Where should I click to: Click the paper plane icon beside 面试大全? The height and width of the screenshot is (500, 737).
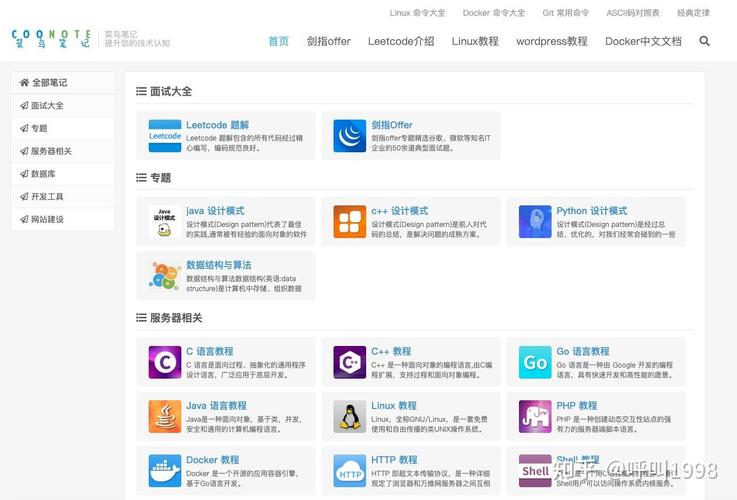24,105
